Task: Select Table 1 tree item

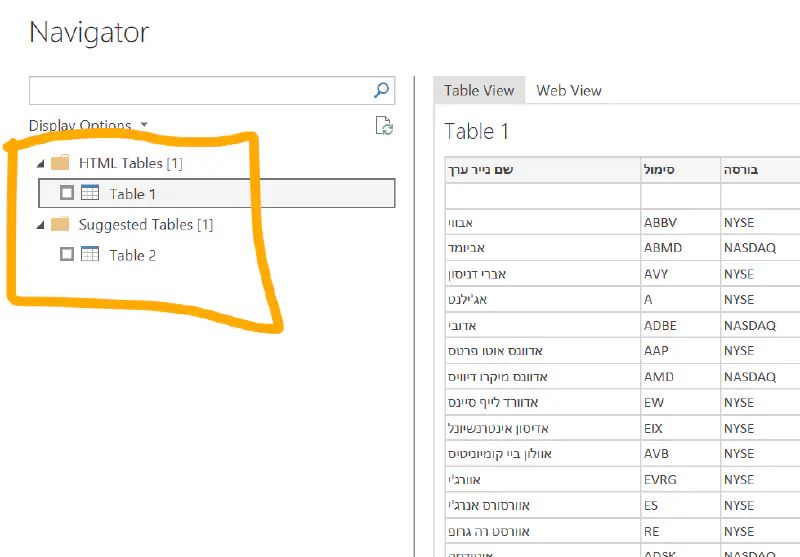Action: point(217,193)
